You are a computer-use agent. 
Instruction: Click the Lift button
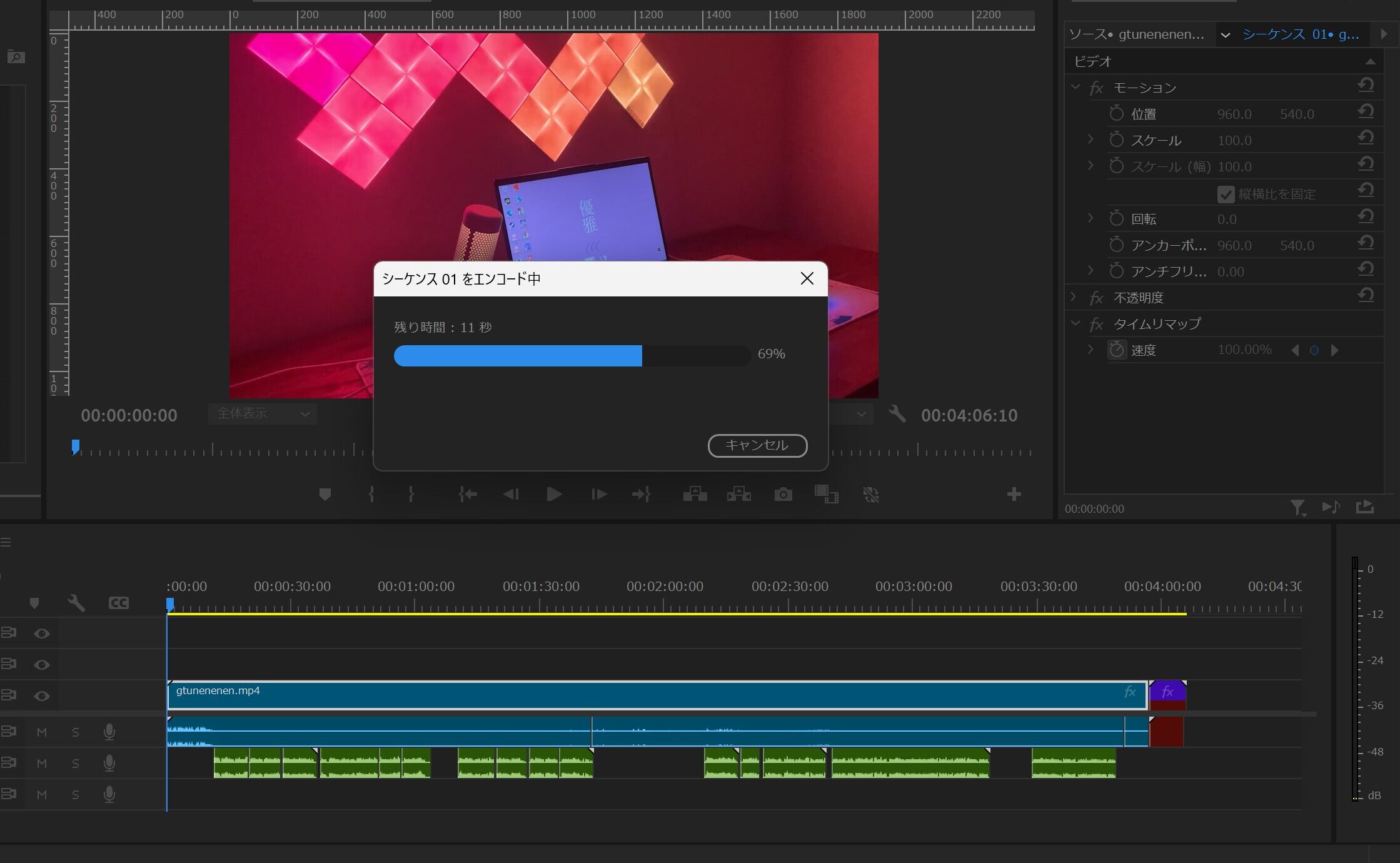[695, 495]
